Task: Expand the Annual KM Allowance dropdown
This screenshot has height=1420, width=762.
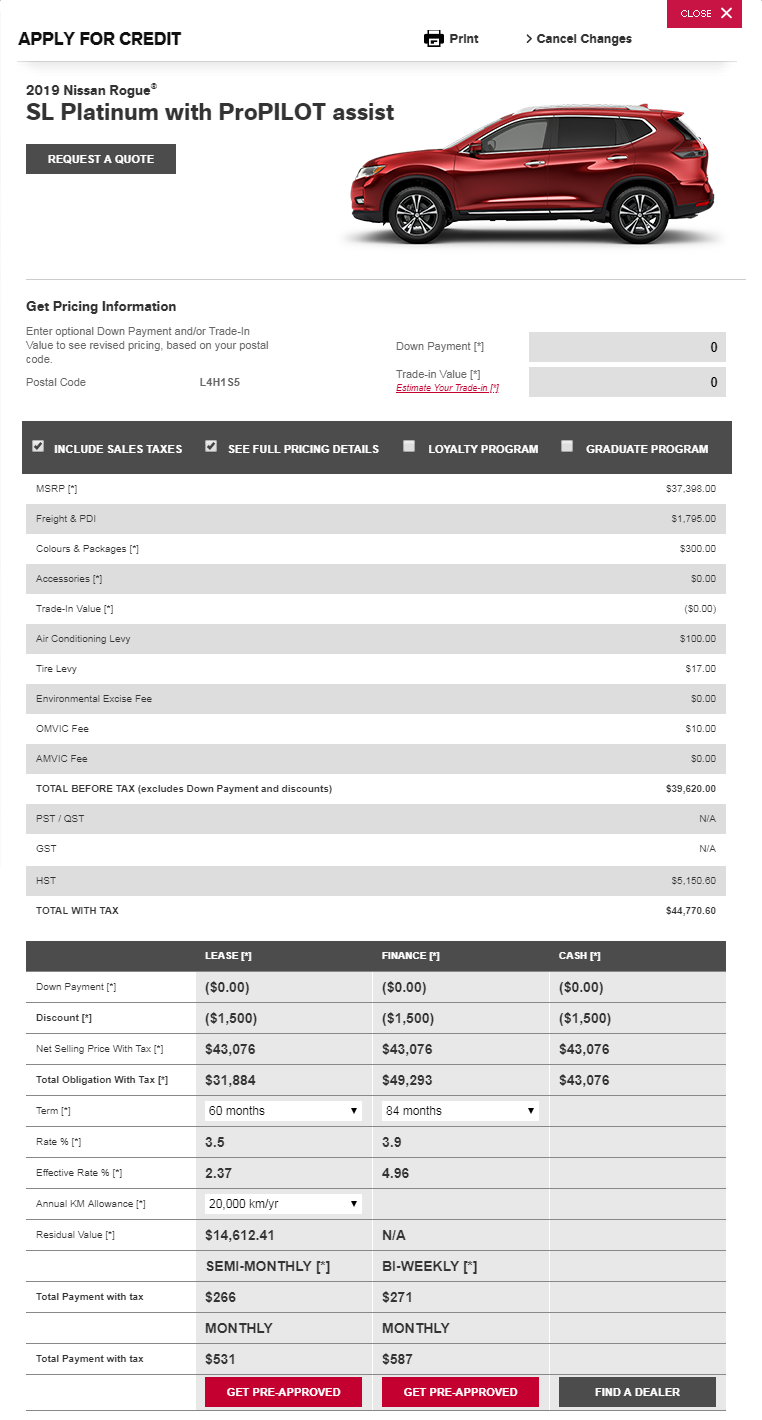Action: (283, 1204)
